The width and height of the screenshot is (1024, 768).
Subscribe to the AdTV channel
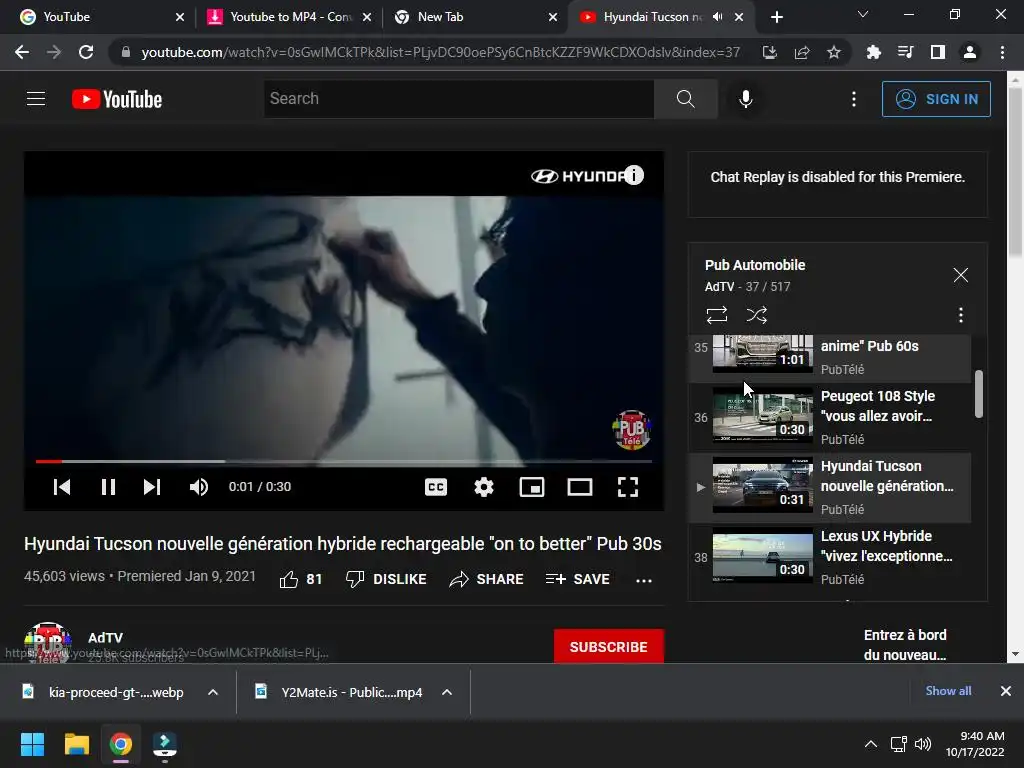pos(609,647)
